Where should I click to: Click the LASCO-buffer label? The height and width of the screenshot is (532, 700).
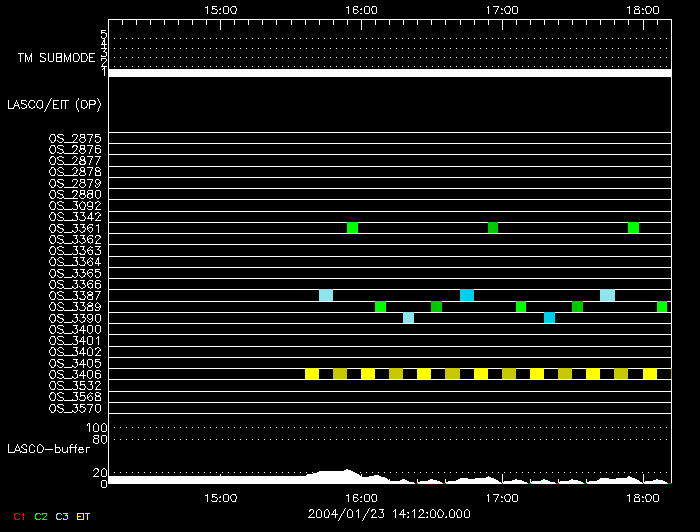coord(43,449)
